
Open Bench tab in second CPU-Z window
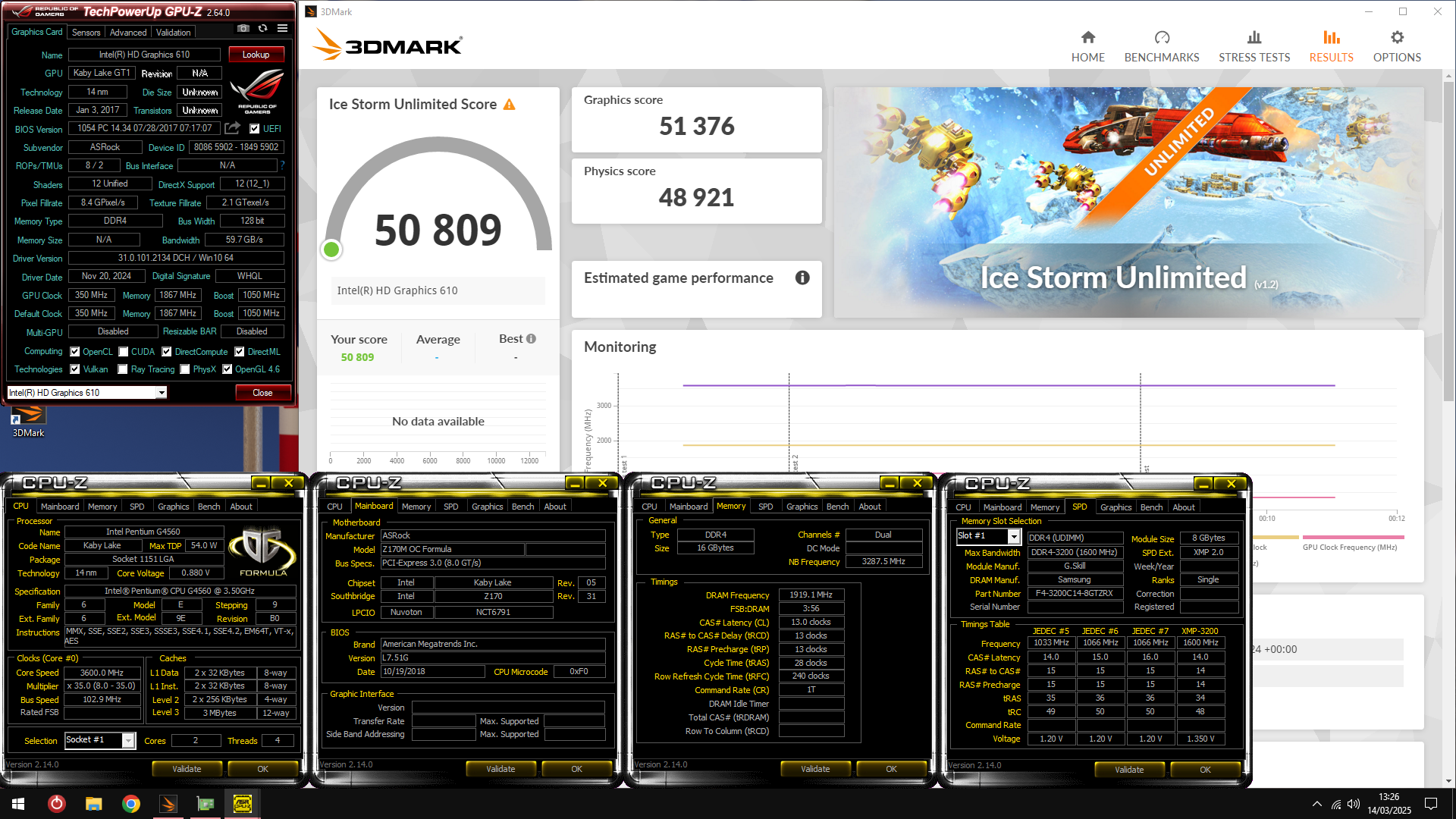point(522,507)
